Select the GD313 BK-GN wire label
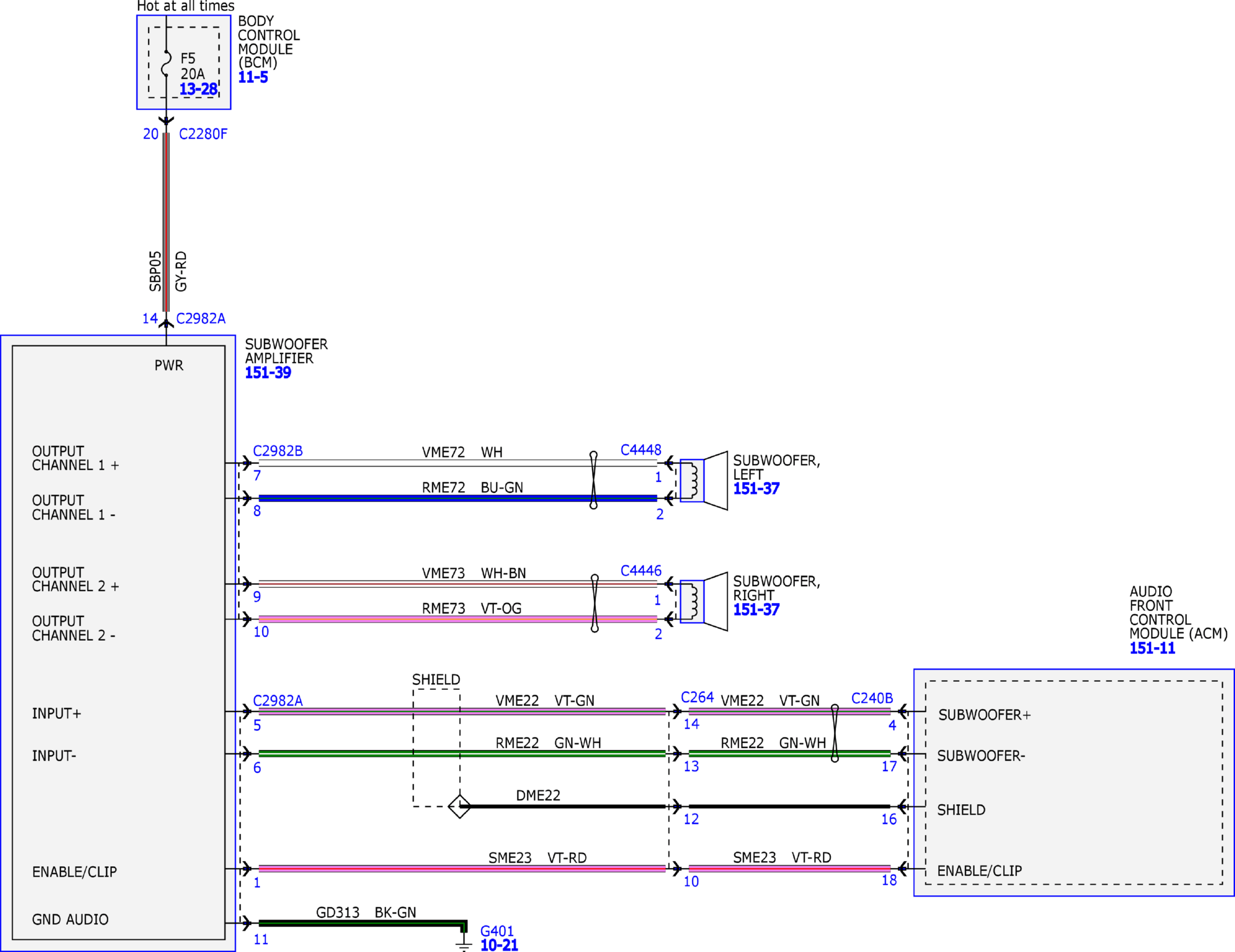Image resolution: width=1235 pixels, height=952 pixels. (x=366, y=913)
